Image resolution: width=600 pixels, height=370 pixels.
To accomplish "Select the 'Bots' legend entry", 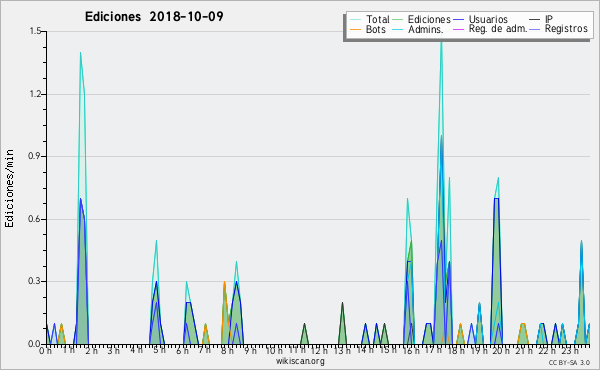I will (375, 29).
